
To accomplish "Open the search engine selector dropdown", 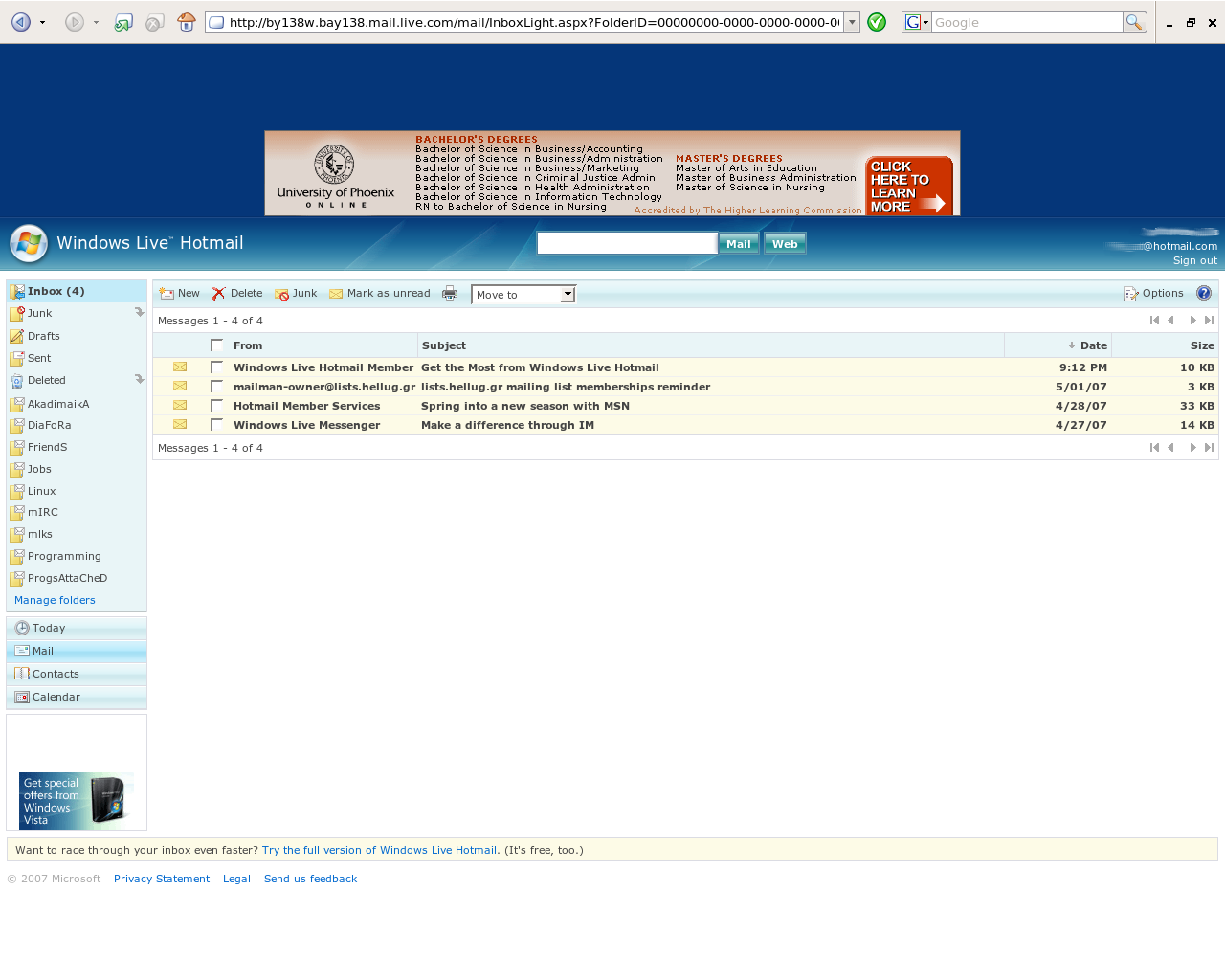I will pos(918,22).
